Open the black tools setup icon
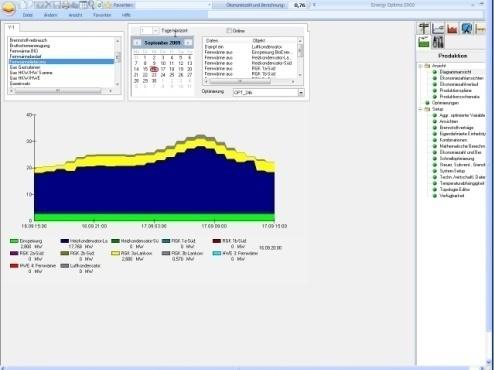Image resolution: width=494 pixels, height=370 pixels. point(438,42)
